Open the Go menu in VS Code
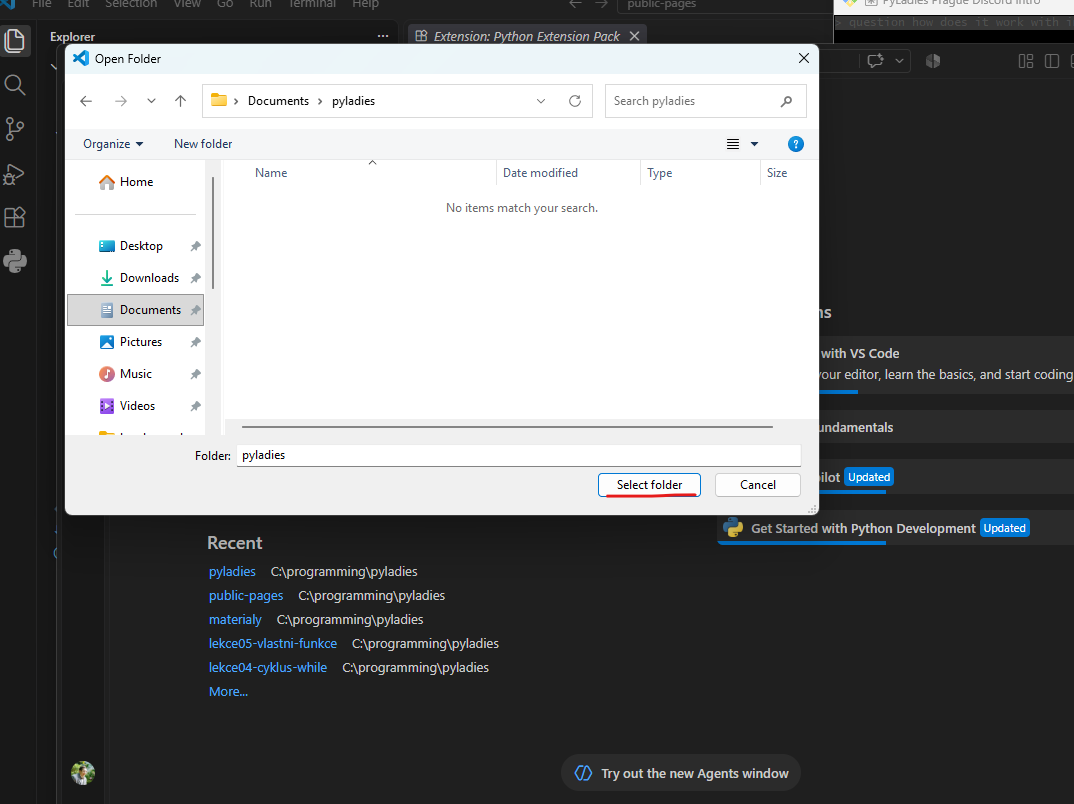This screenshot has height=804, width=1074. pos(225,4)
